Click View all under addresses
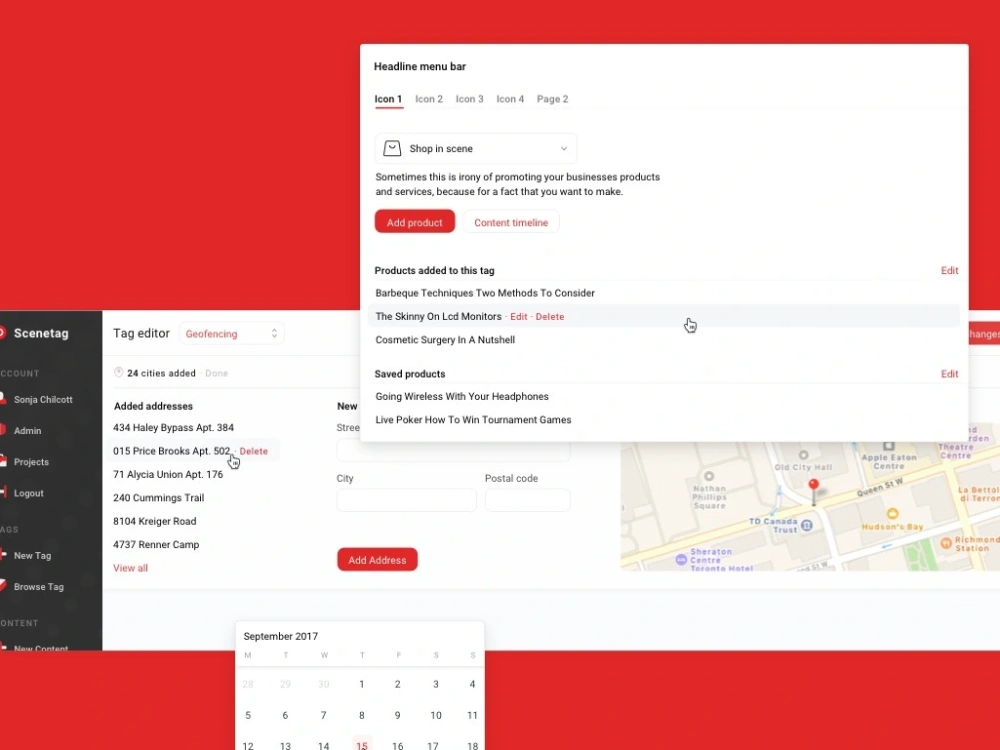The width and height of the screenshot is (1000, 750). click(x=130, y=567)
